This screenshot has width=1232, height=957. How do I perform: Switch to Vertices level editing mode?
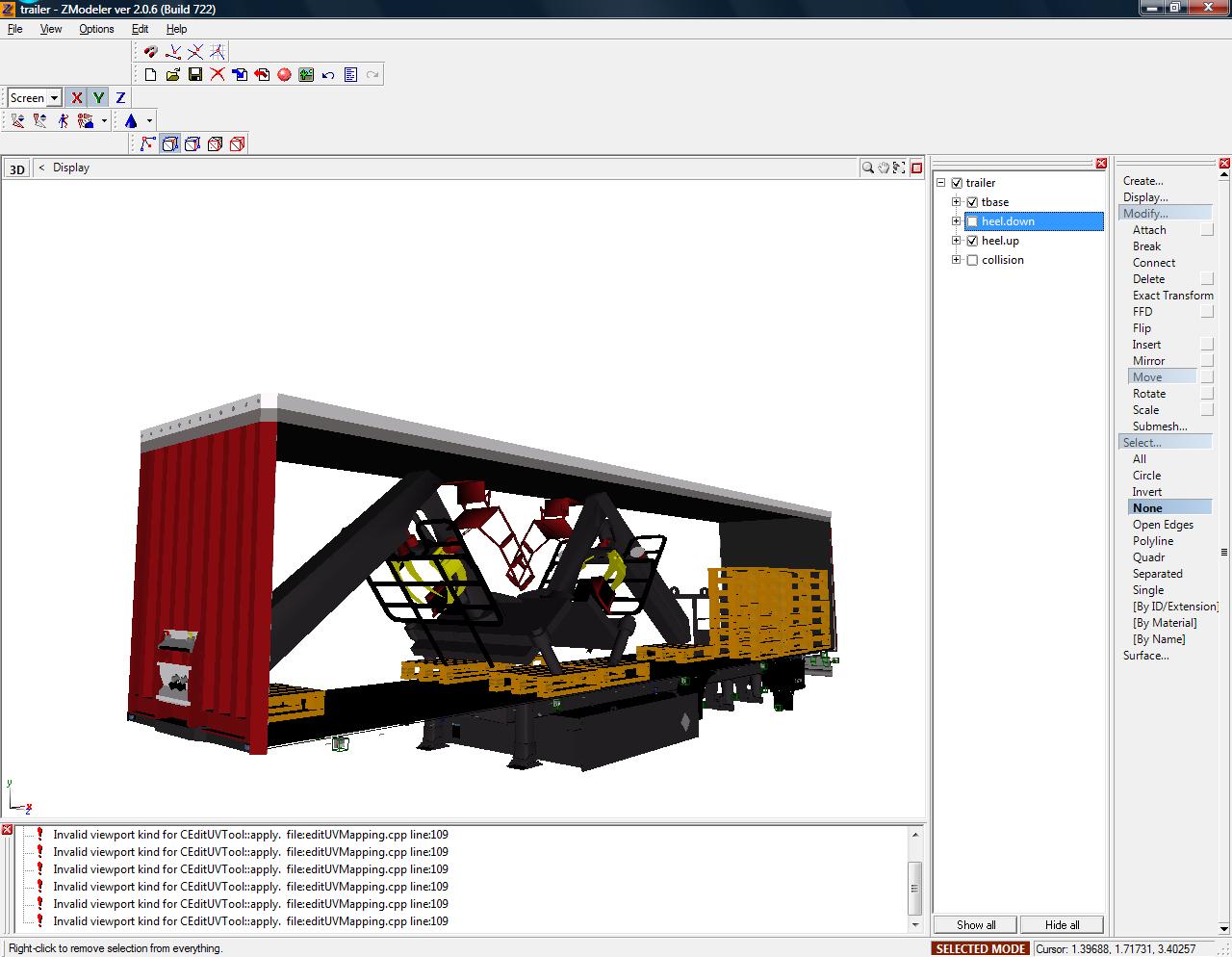147,144
